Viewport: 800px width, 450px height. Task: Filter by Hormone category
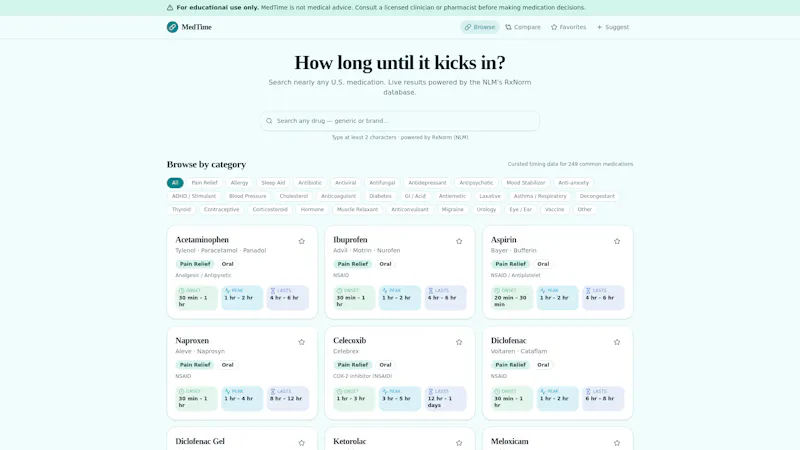[x=312, y=209]
